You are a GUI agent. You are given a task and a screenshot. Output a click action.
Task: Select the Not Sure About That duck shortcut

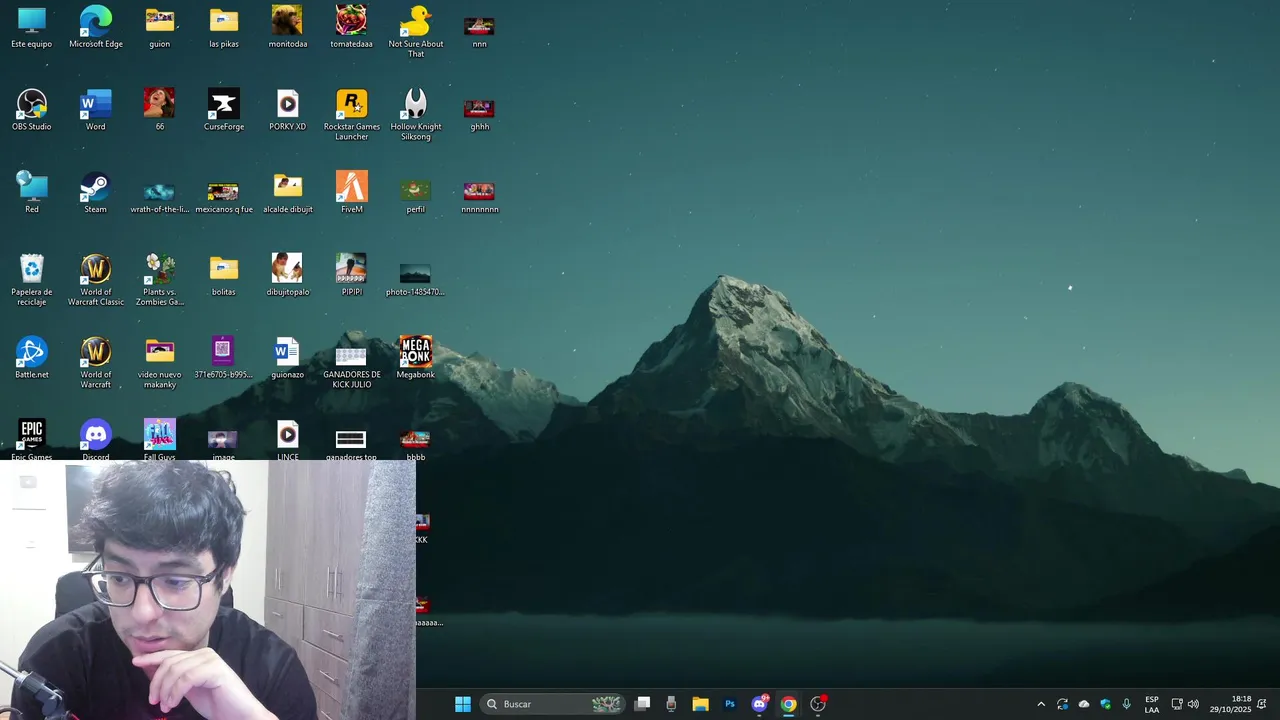[416, 31]
